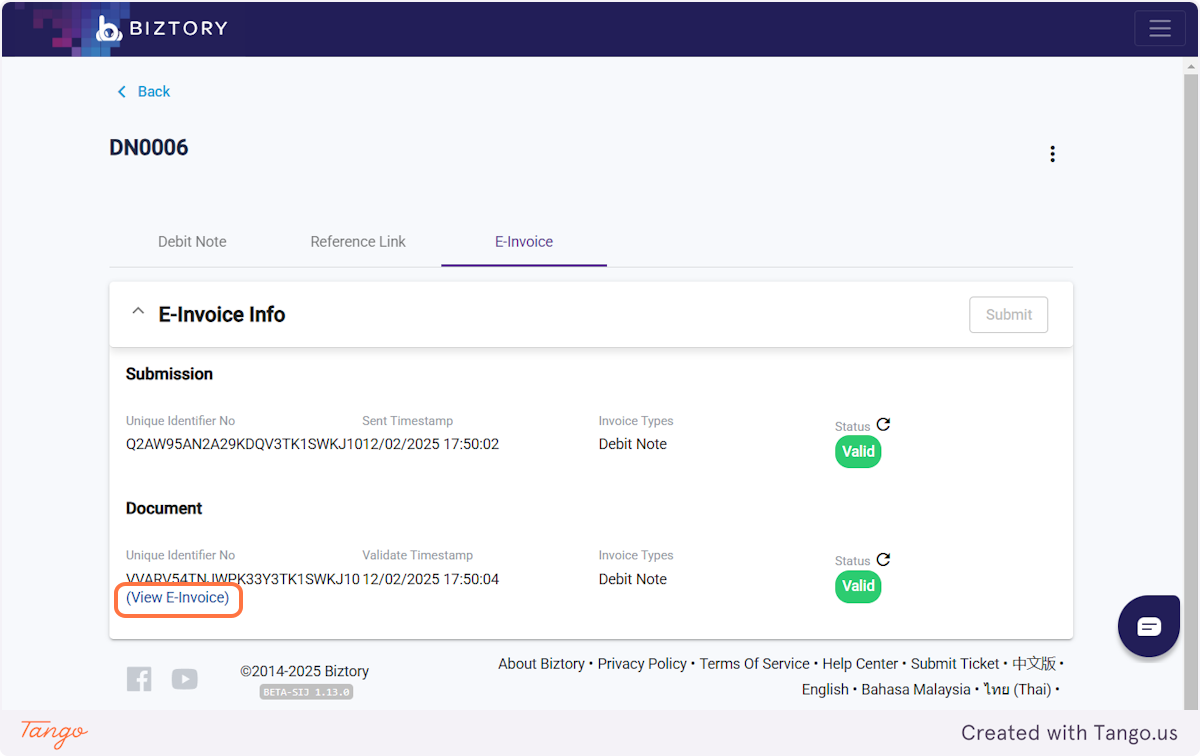Screen dimensions: 1200x756
Task: Select the validate timestamp 12/02/2025 17:50:04
Action: (x=430, y=579)
